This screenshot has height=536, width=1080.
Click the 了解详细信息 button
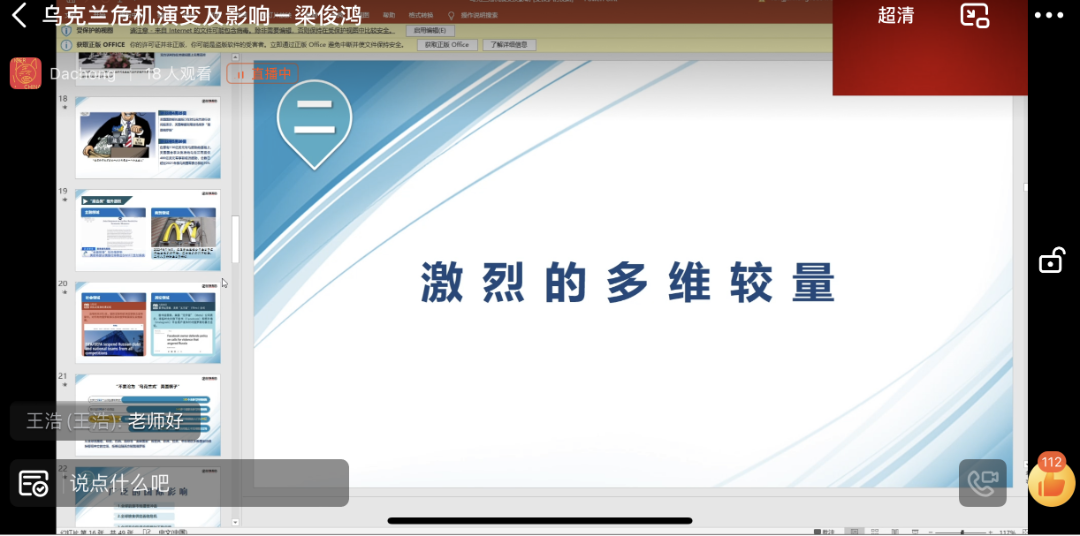coord(509,45)
